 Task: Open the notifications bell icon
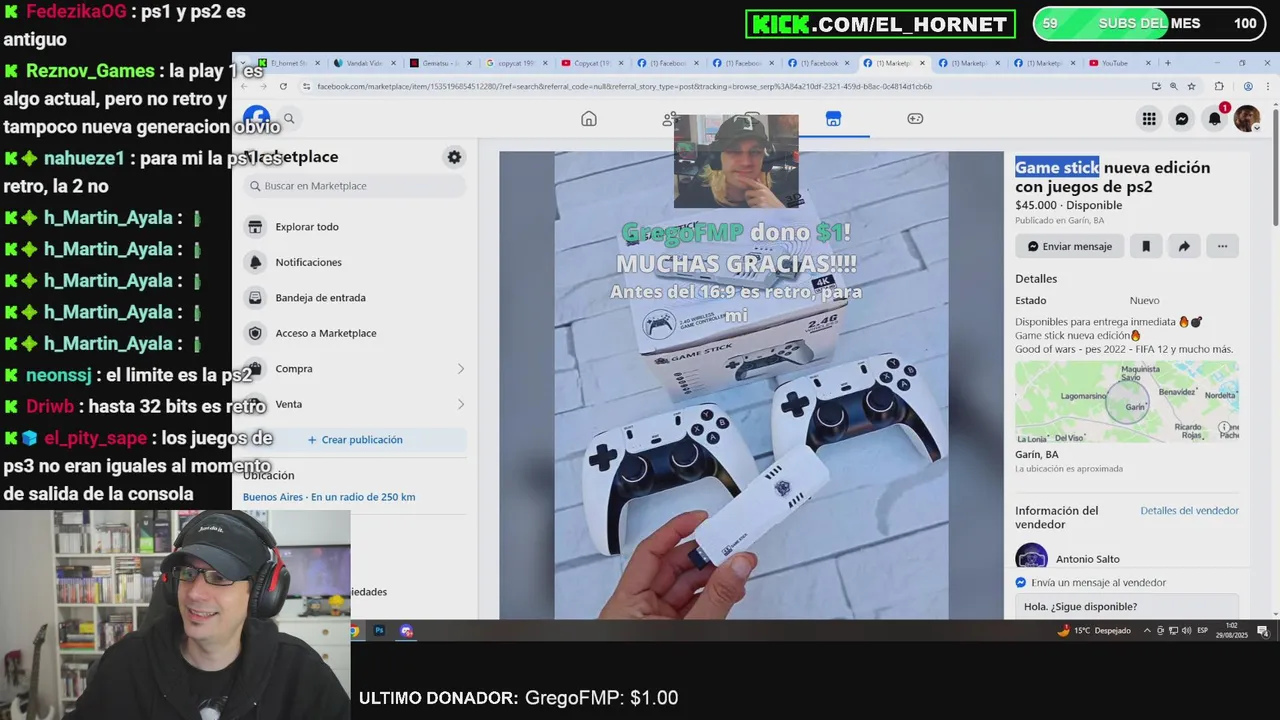(1215, 119)
